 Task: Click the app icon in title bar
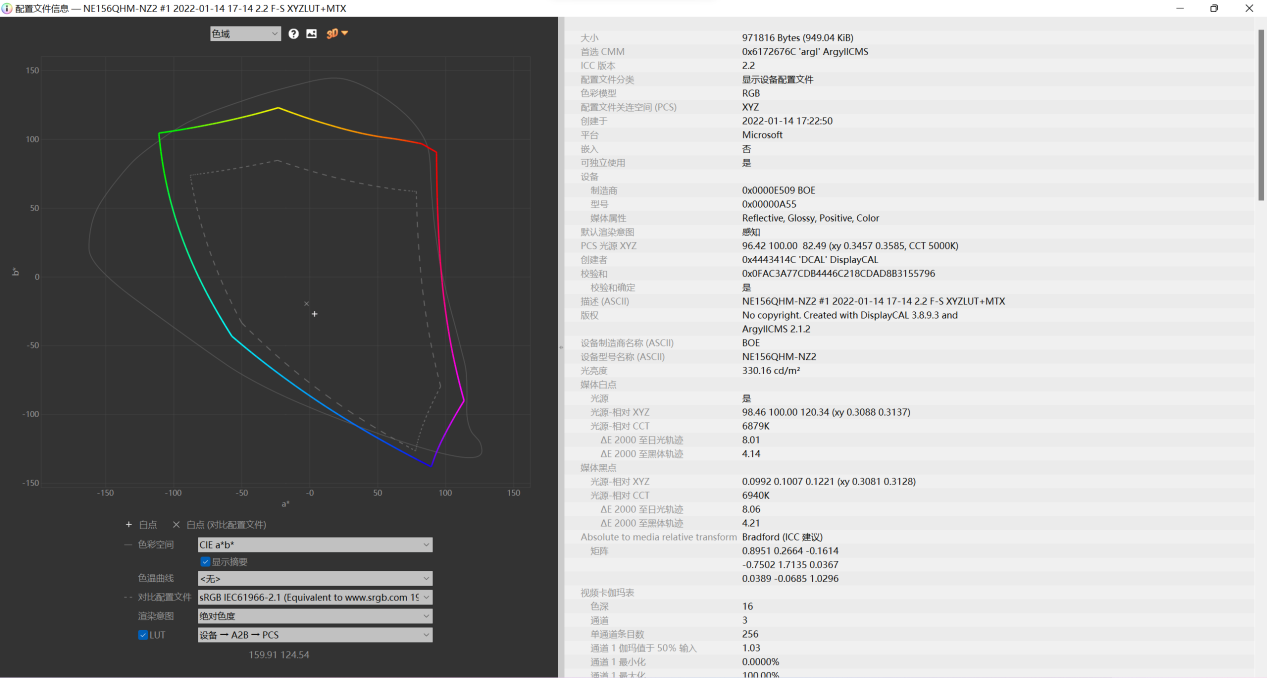click(7, 7)
